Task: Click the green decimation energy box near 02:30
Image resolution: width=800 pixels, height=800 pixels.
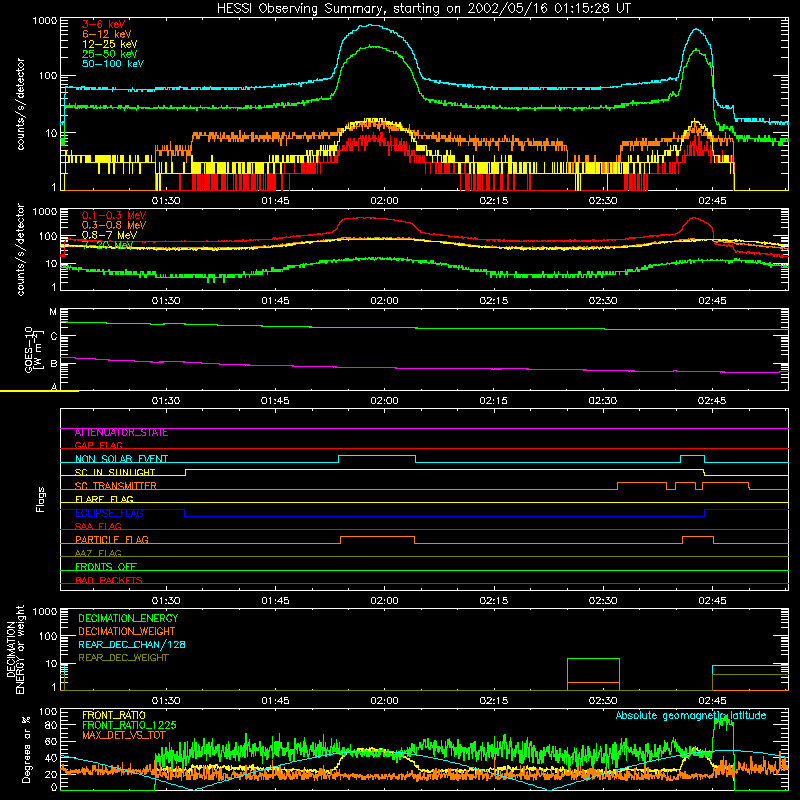Action: pyautogui.click(x=593, y=674)
